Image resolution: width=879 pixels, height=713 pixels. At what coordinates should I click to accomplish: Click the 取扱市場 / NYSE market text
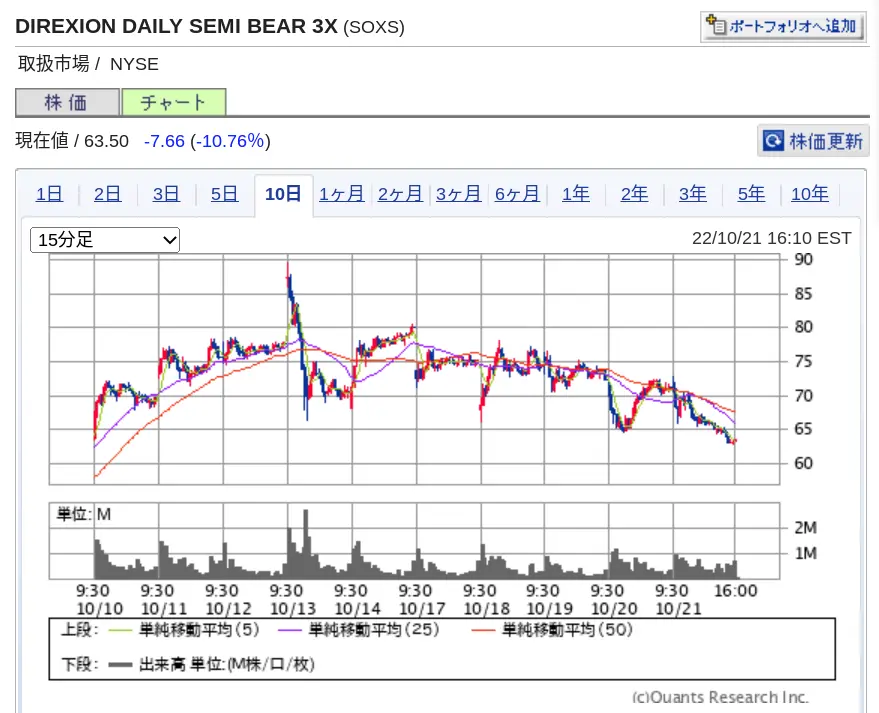(x=88, y=64)
